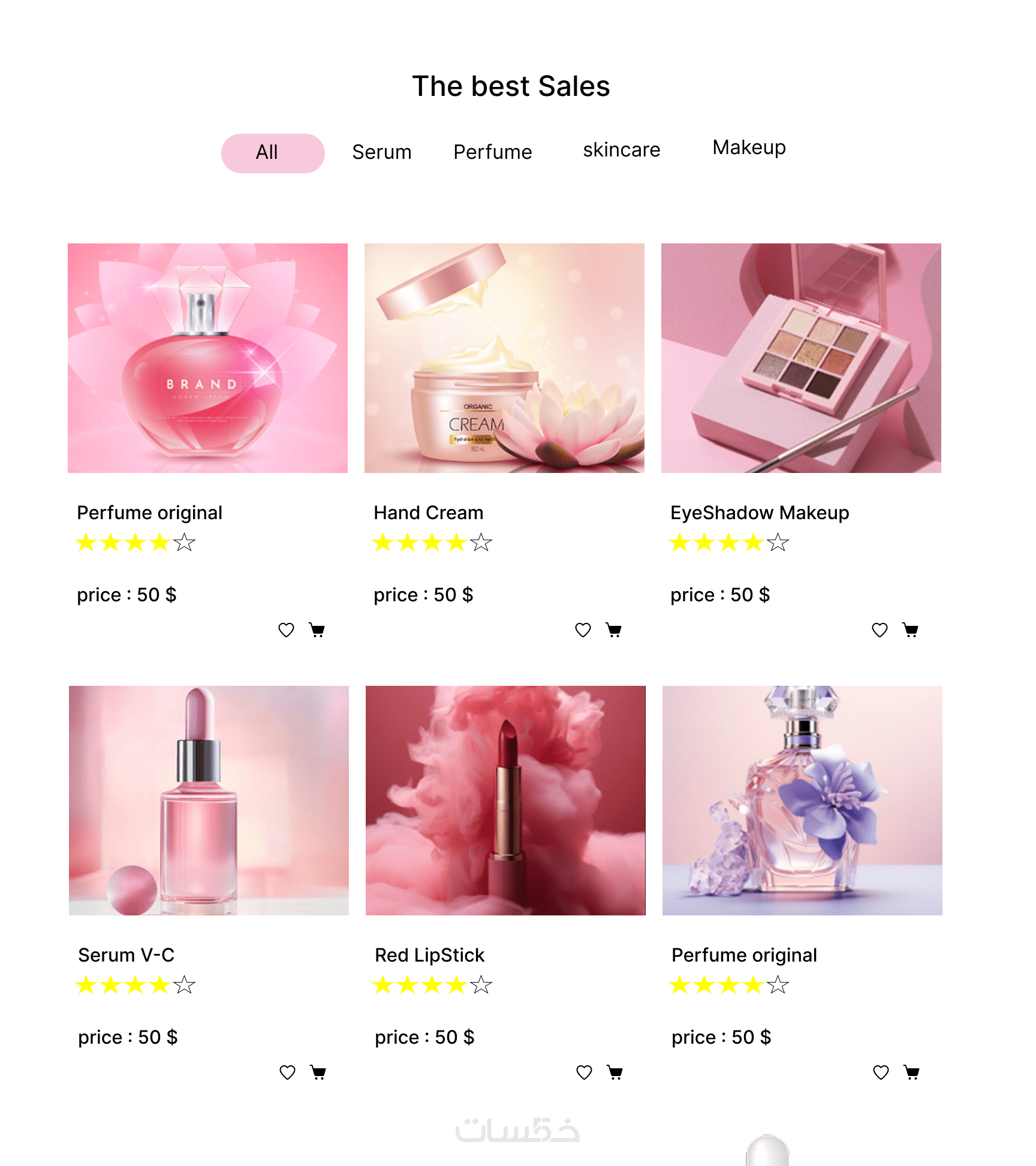This screenshot has width=1036, height=1166.
Task: Filter products by Perfume
Action: coord(492,152)
